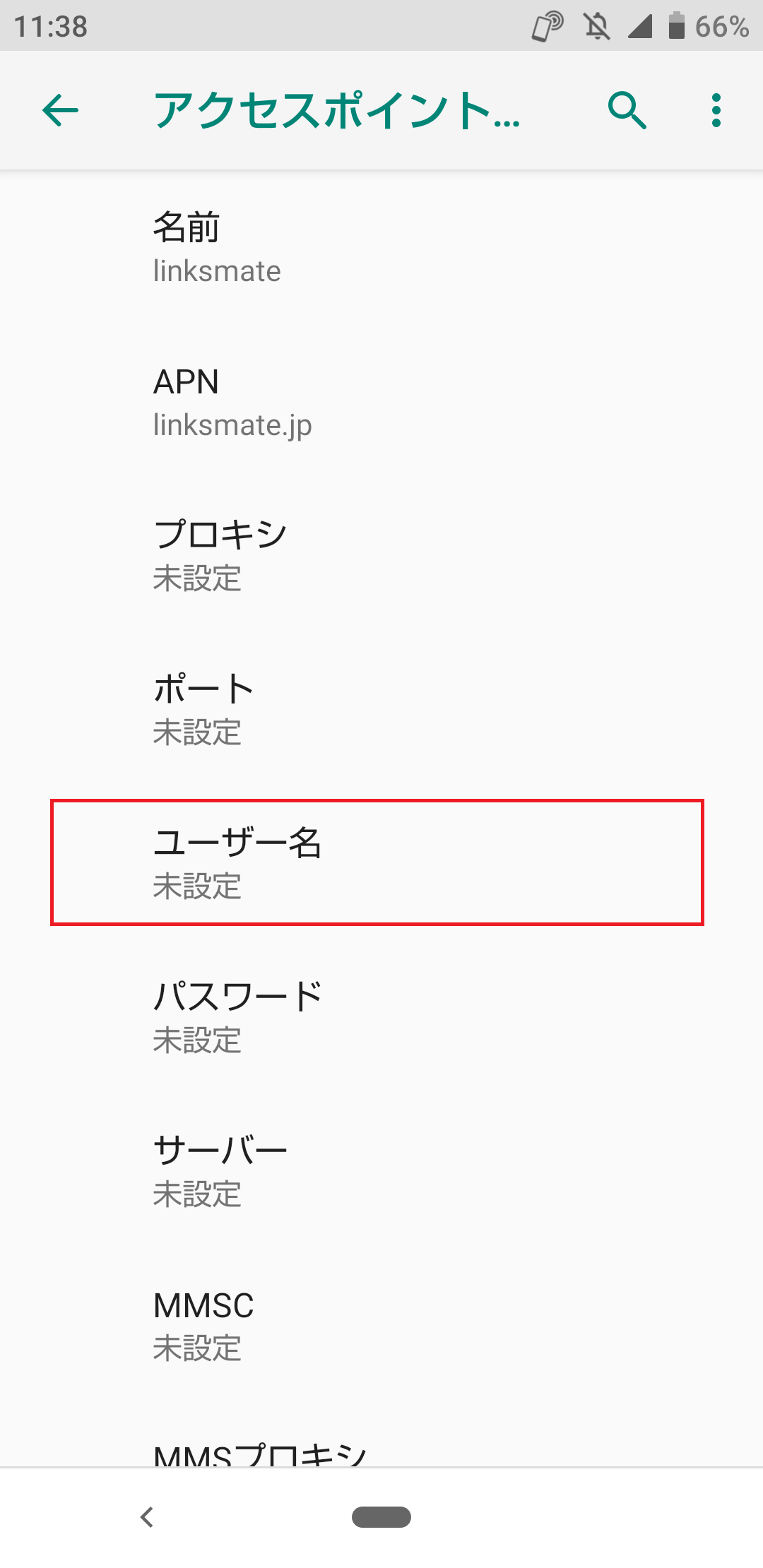The image size is (763, 1568).
Task: Tap the system back chevron in navigation bar
Action: click(x=147, y=1516)
